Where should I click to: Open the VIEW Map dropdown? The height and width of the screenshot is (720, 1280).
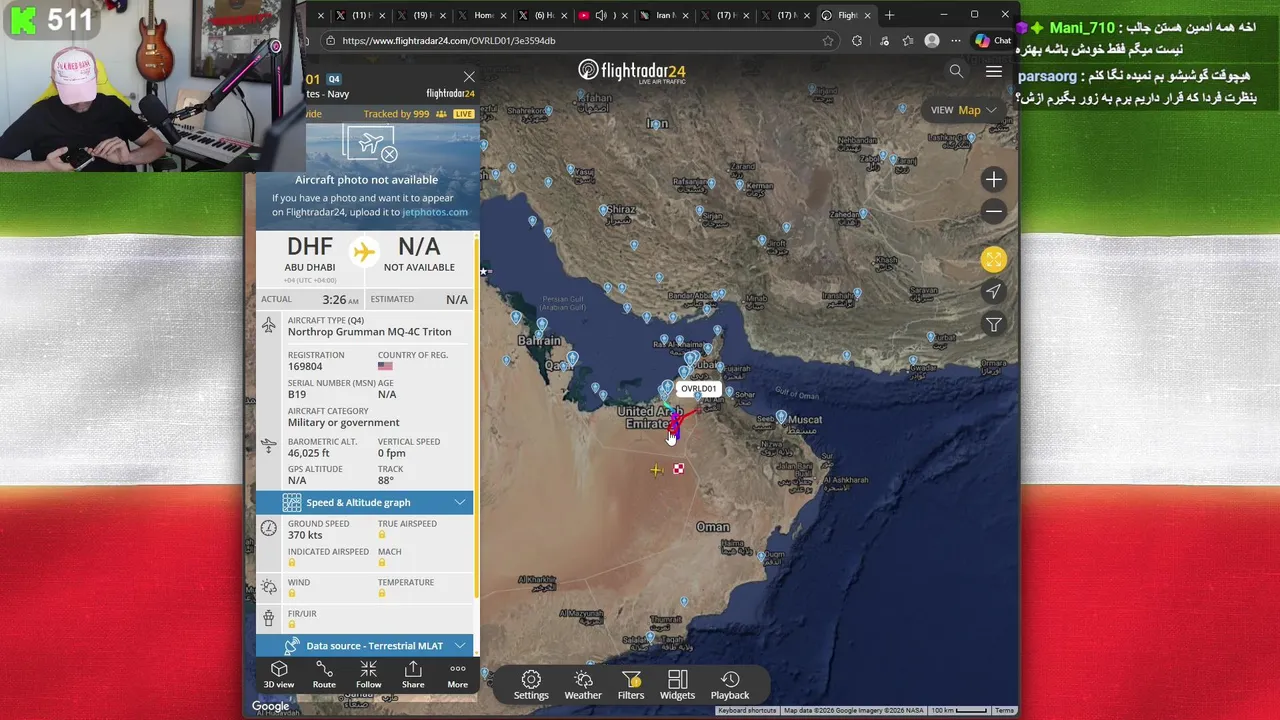point(963,110)
